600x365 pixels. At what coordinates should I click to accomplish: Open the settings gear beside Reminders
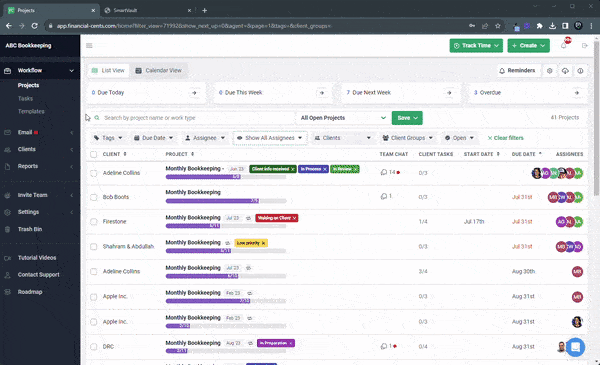549,71
